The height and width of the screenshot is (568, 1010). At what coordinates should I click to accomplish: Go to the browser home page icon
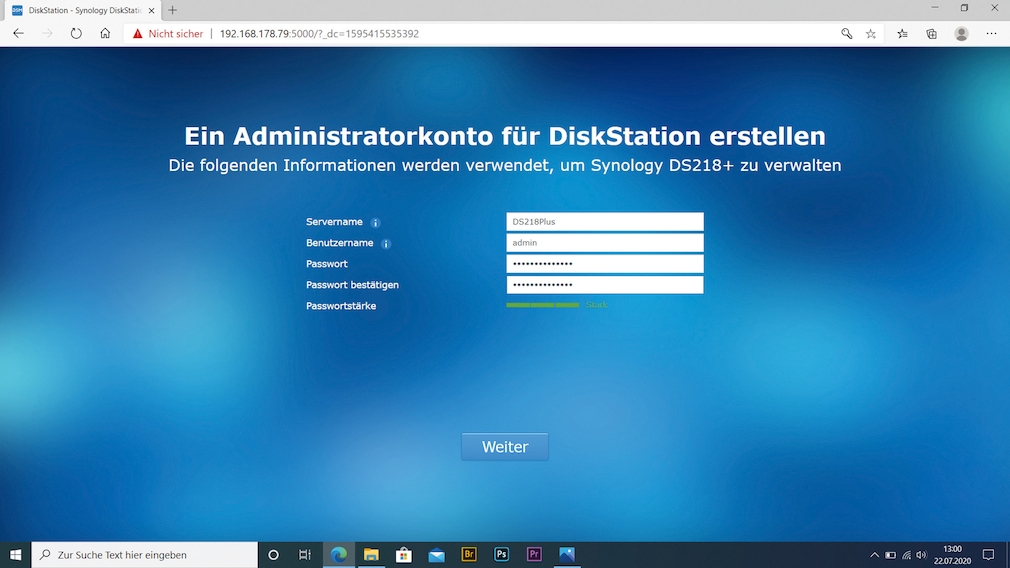[105, 33]
